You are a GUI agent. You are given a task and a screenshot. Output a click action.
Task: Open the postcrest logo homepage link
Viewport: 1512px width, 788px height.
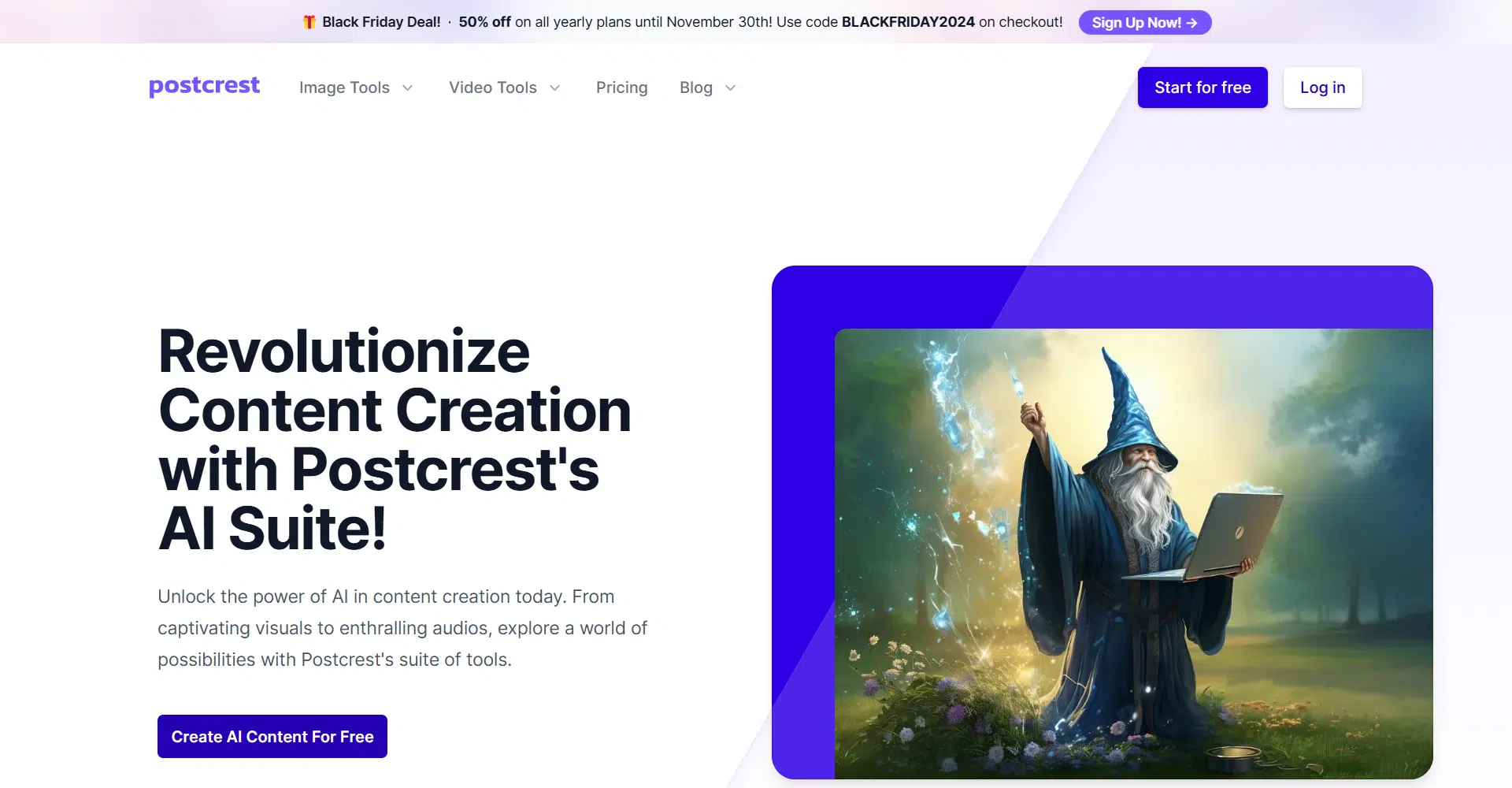[x=204, y=86]
